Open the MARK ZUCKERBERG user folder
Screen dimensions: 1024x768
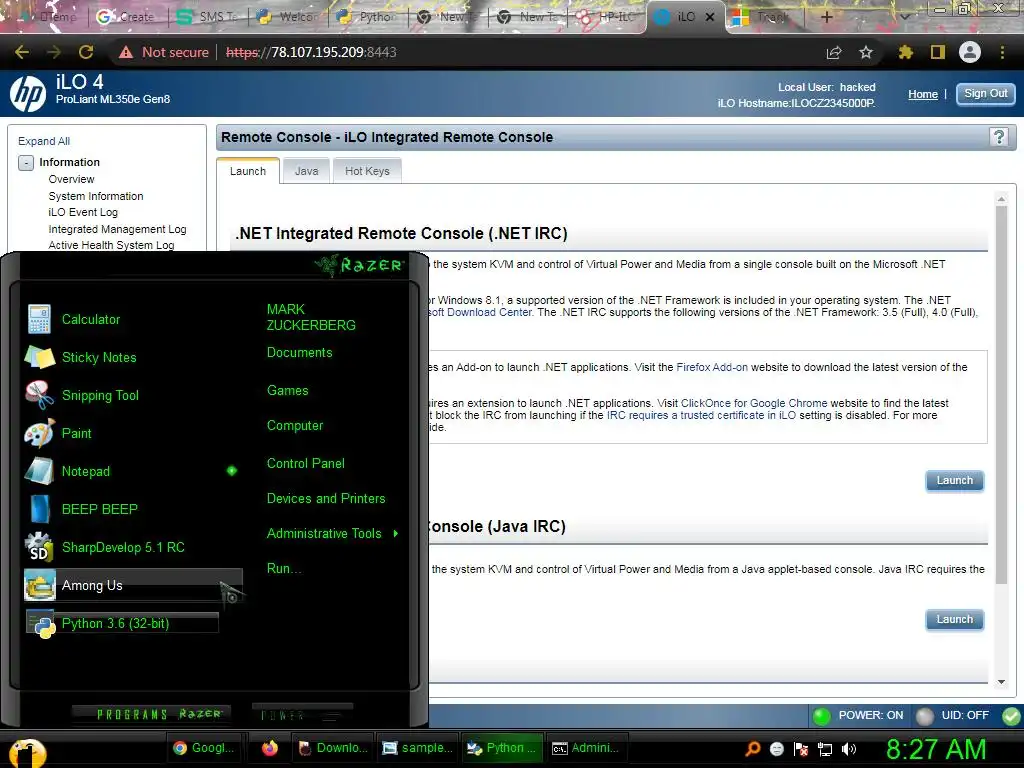tap(312, 317)
